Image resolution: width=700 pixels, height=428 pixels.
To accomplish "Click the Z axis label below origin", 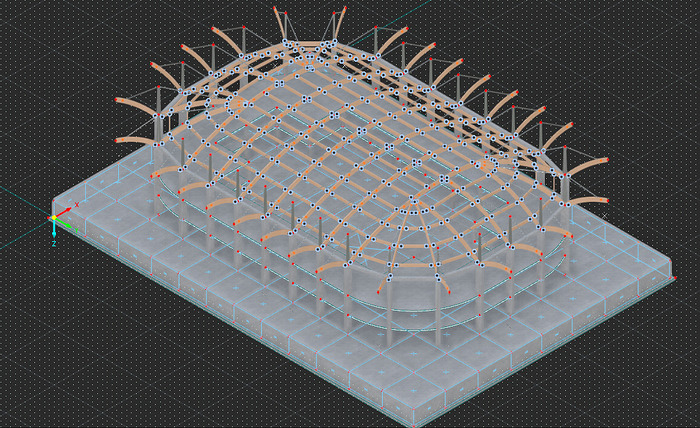I will point(54,242).
